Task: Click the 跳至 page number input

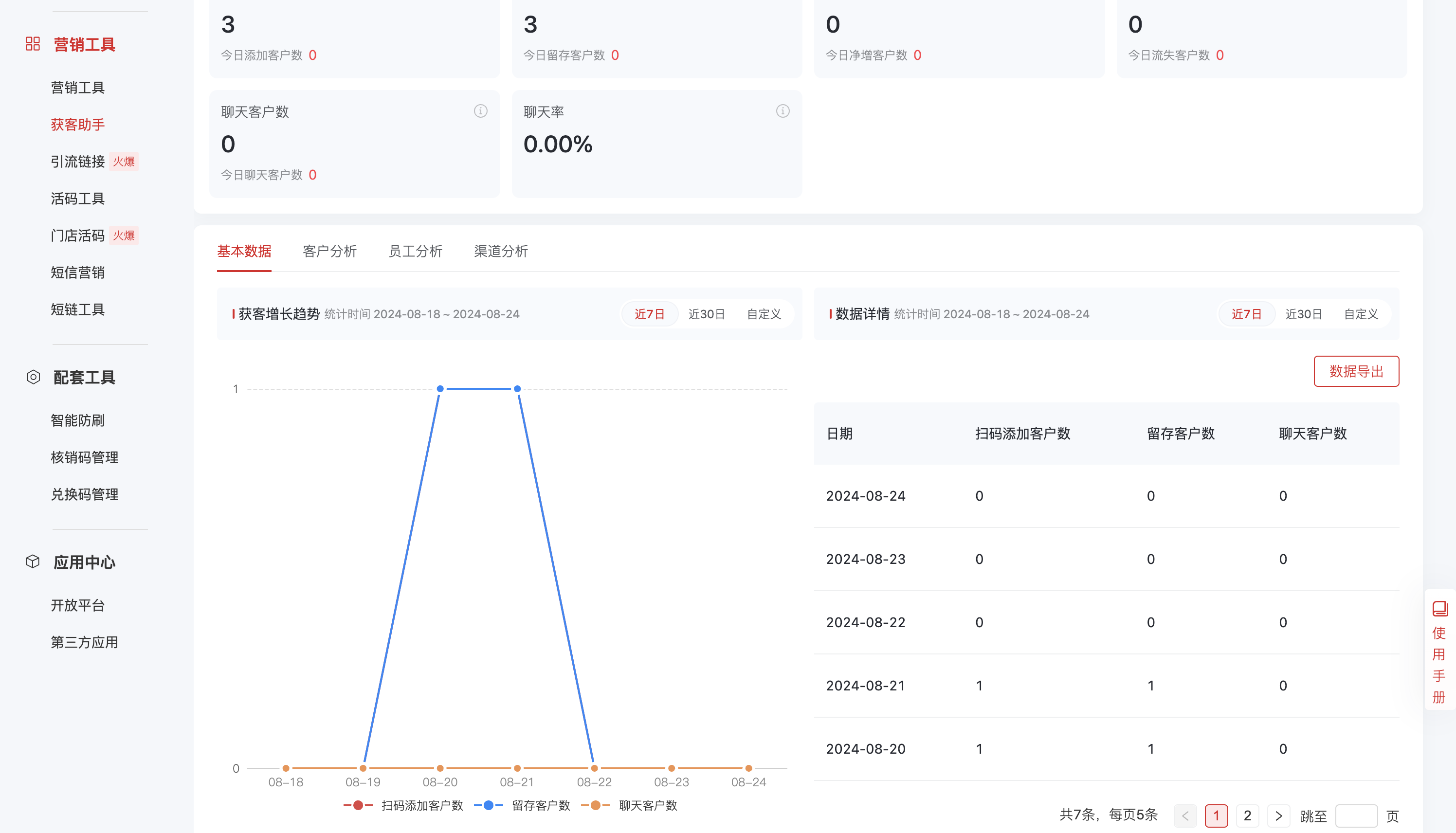Action: click(x=1356, y=816)
